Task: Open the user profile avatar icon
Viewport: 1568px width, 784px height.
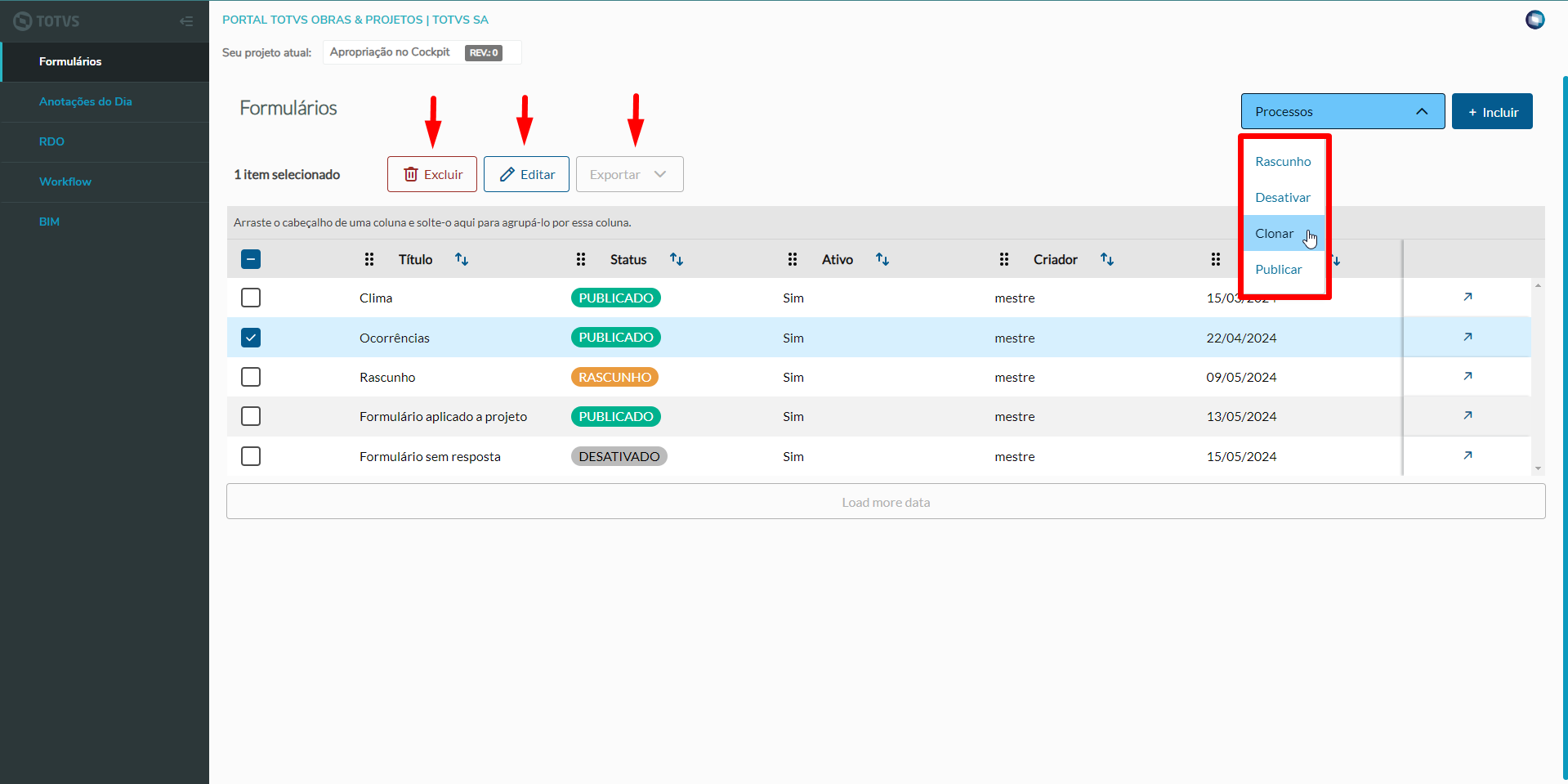Action: 1534,20
